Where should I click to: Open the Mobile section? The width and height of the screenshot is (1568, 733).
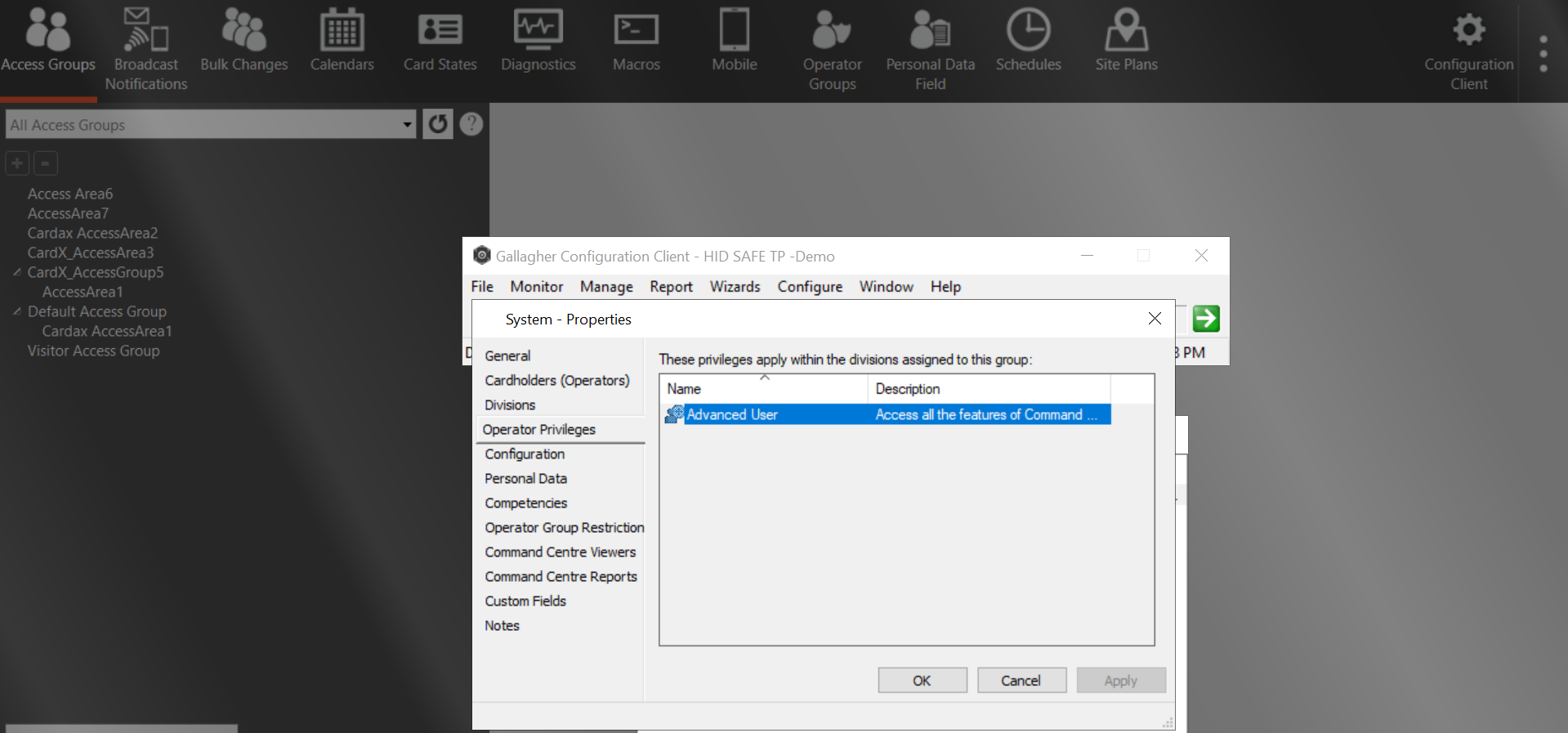click(735, 41)
